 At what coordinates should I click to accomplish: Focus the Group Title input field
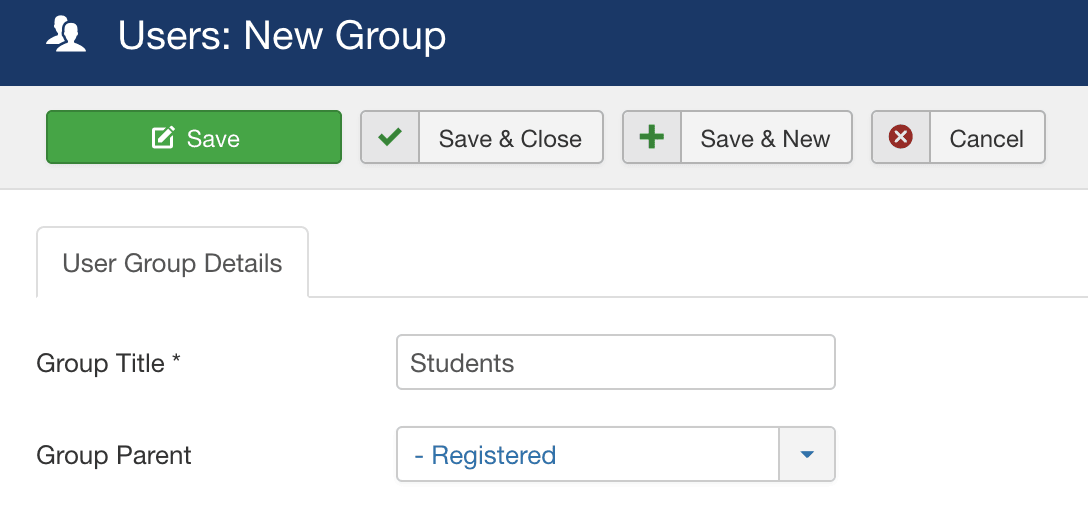615,362
